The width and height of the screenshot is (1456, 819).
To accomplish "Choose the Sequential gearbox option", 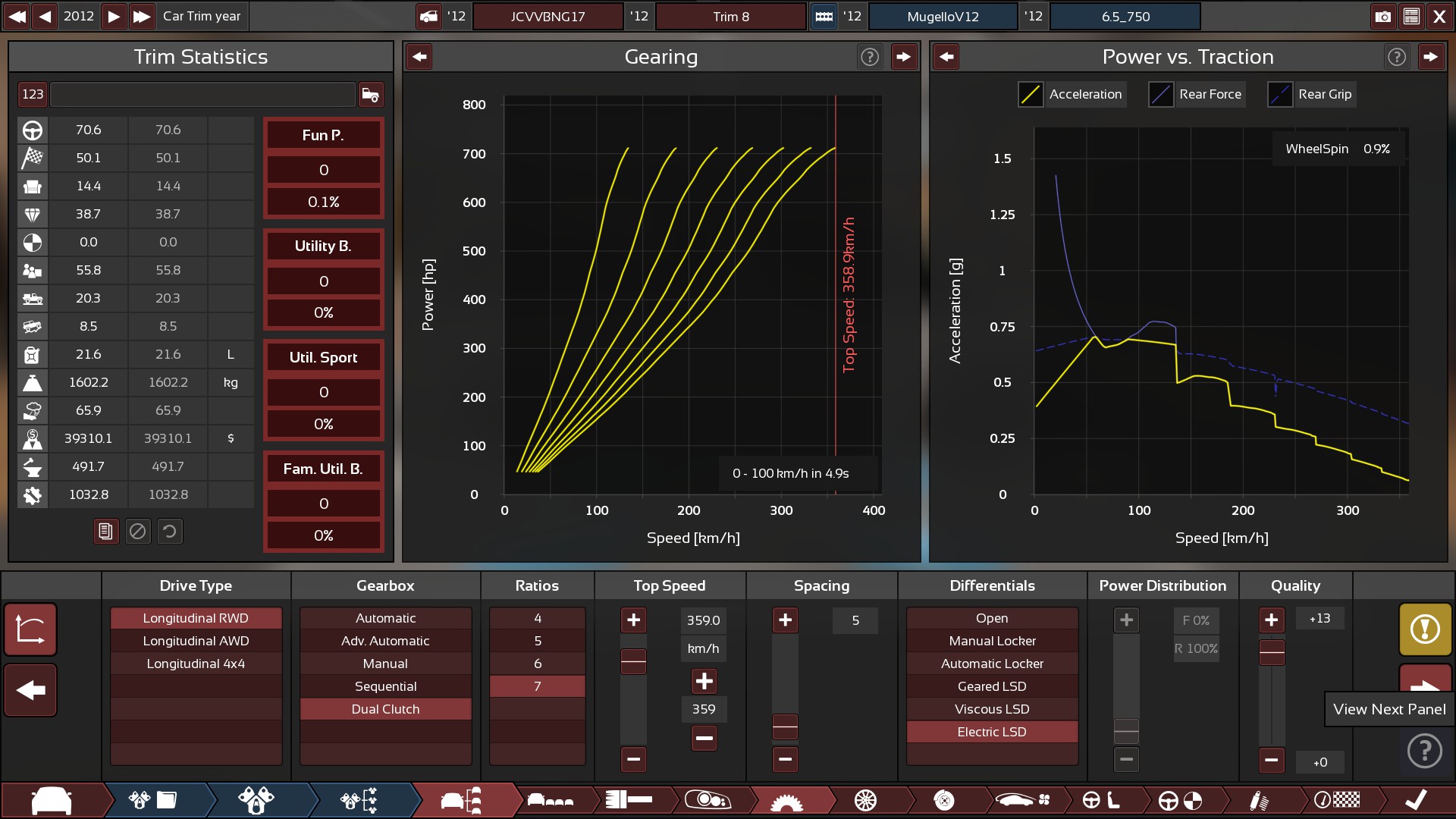I will click(385, 686).
